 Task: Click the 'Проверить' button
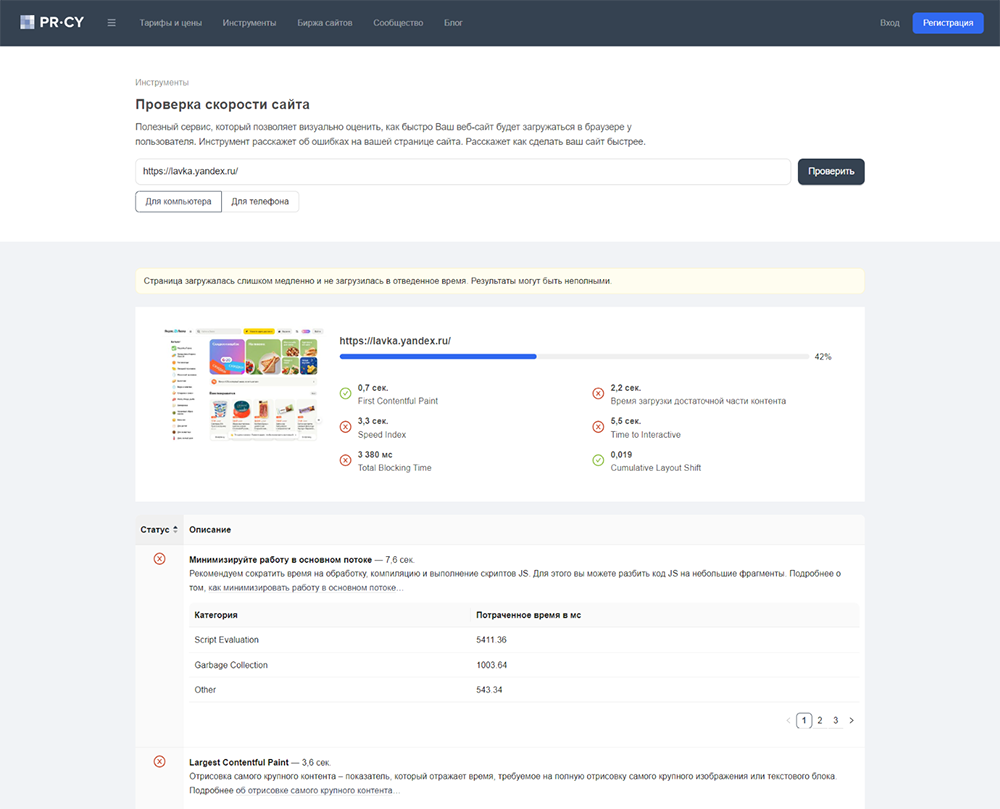[x=831, y=171]
